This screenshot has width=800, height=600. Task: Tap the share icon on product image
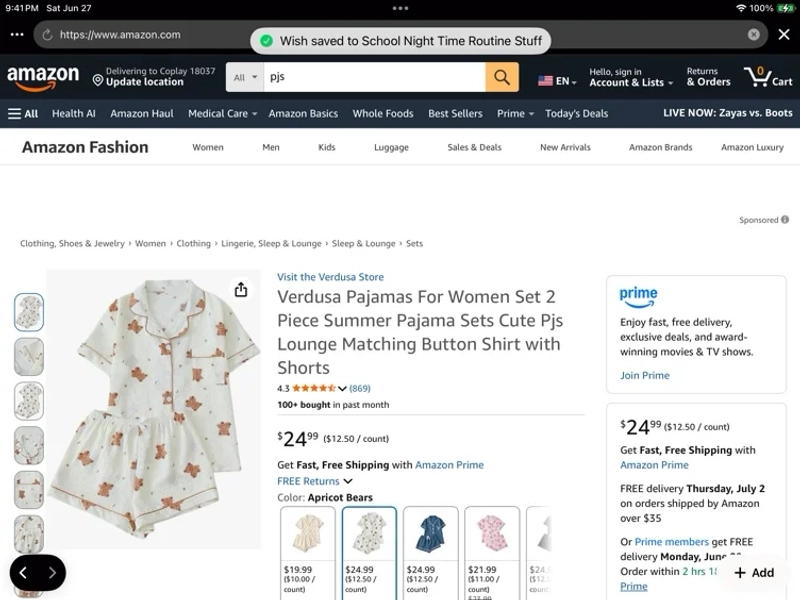[x=241, y=289]
